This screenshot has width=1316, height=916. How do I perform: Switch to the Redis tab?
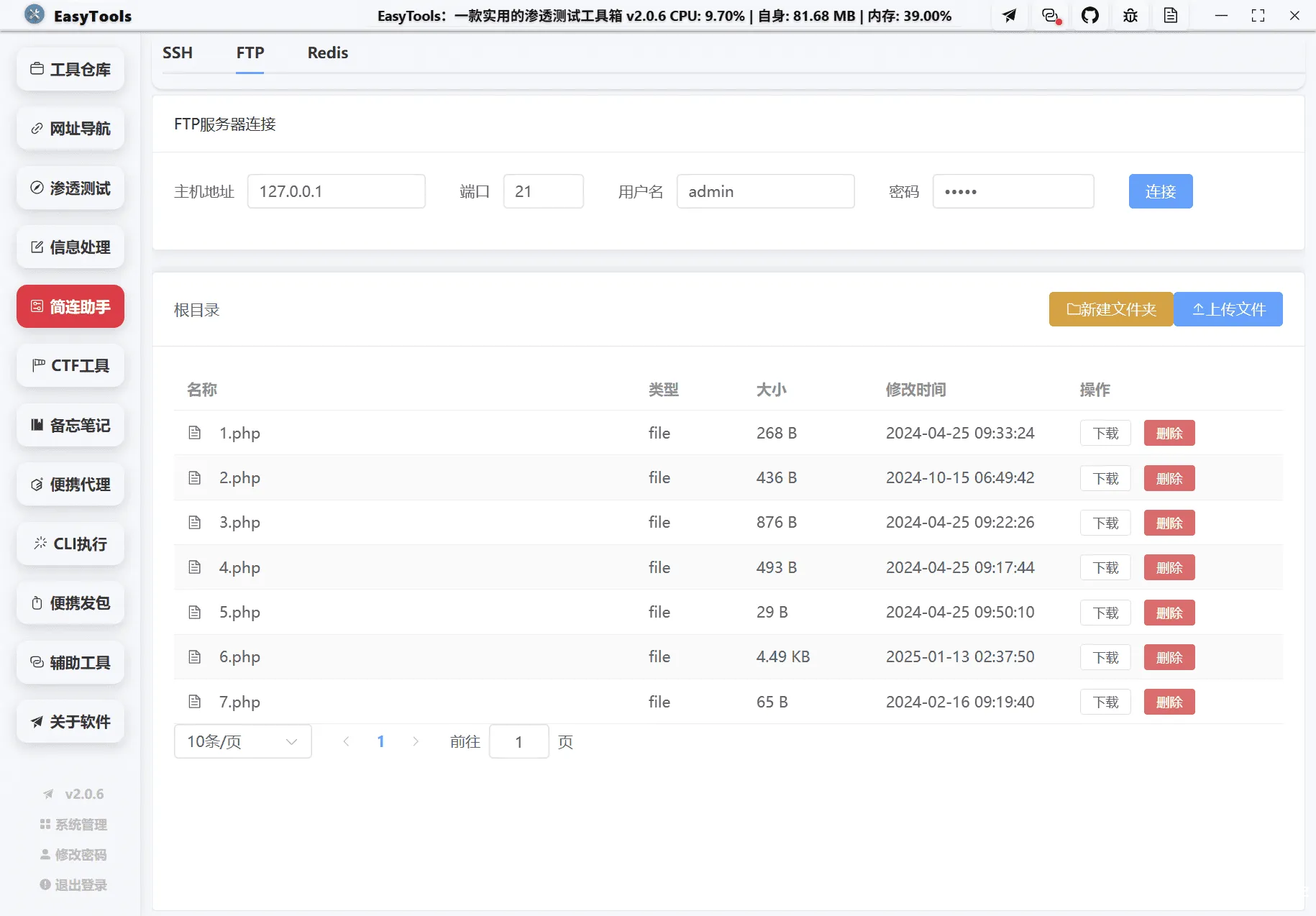click(327, 52)
